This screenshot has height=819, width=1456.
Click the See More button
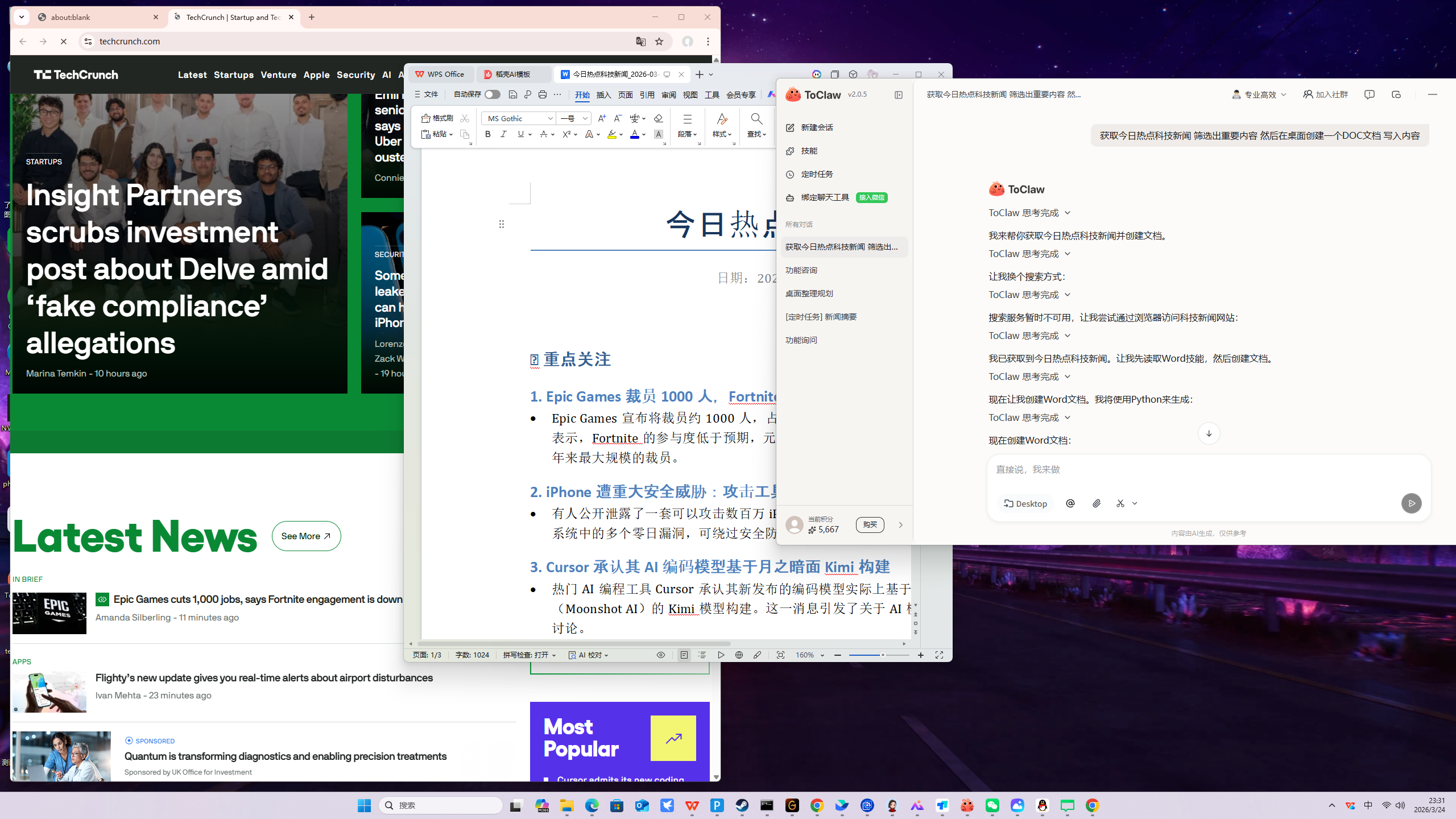click(306, 536)
